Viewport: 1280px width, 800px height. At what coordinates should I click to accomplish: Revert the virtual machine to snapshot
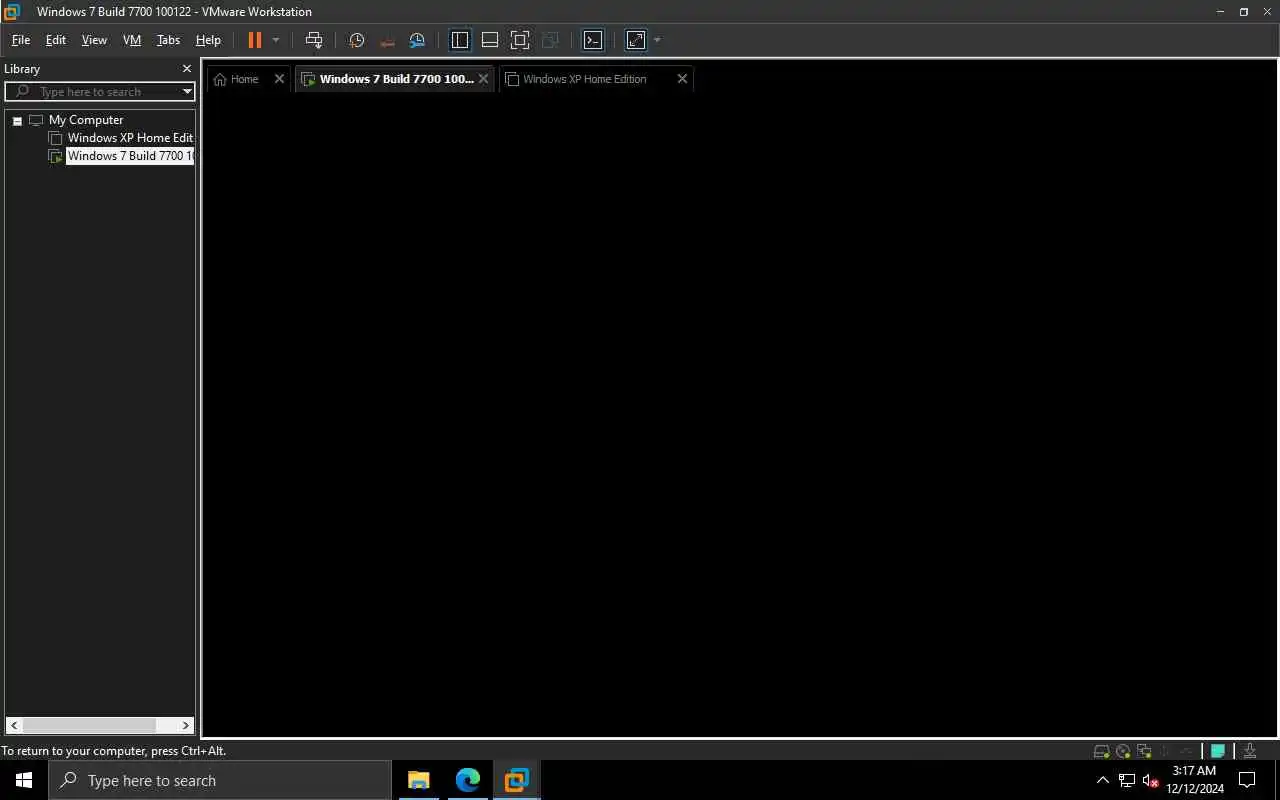387,40
